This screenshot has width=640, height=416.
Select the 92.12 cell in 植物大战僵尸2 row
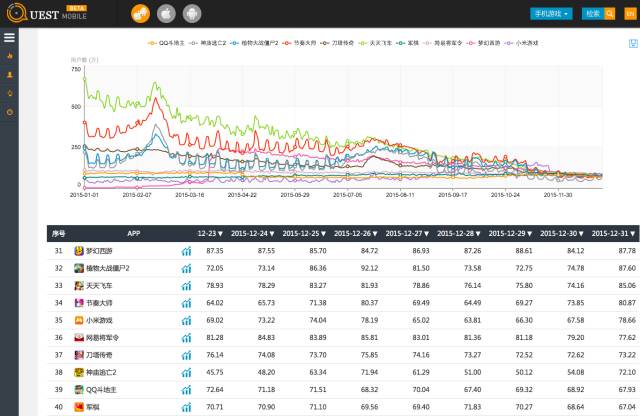point(369,268)
